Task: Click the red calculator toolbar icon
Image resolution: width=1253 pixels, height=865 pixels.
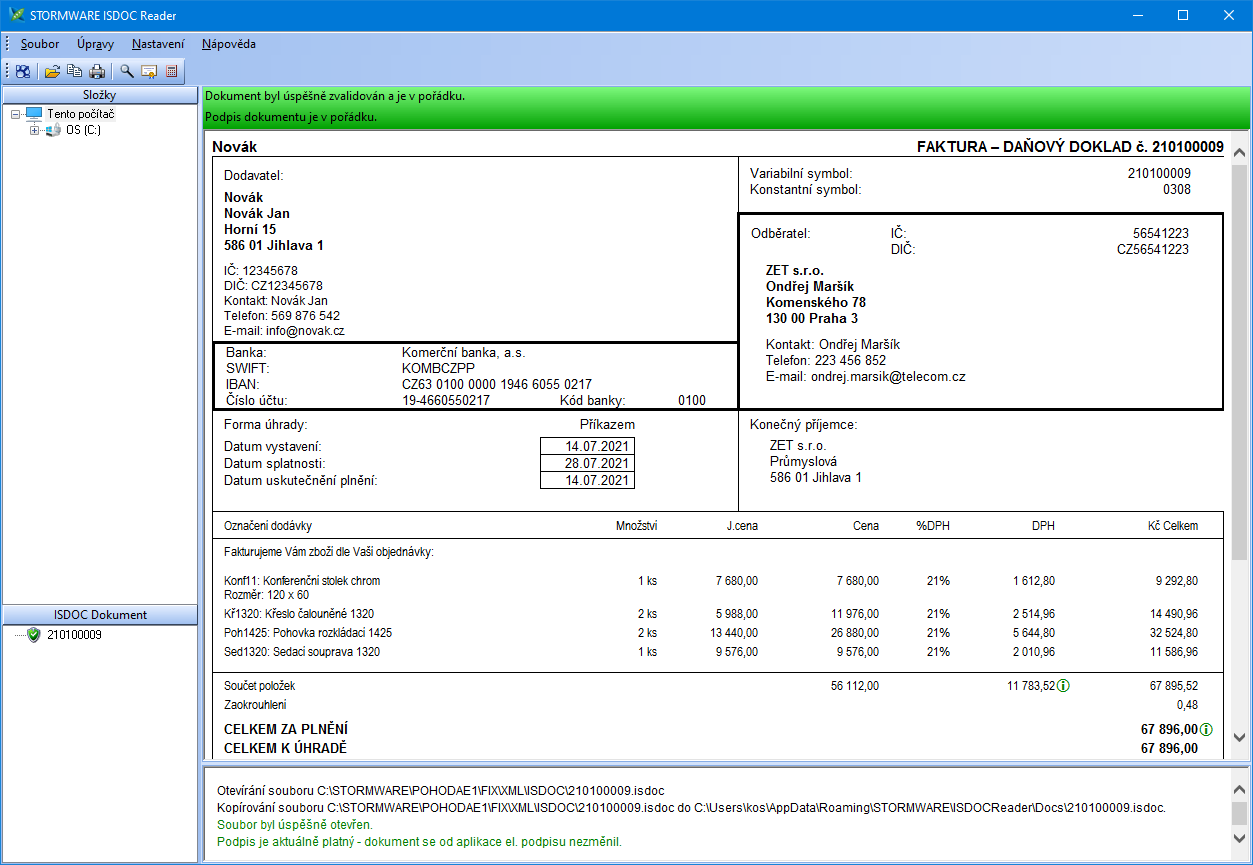Action: tap(172, 71)
